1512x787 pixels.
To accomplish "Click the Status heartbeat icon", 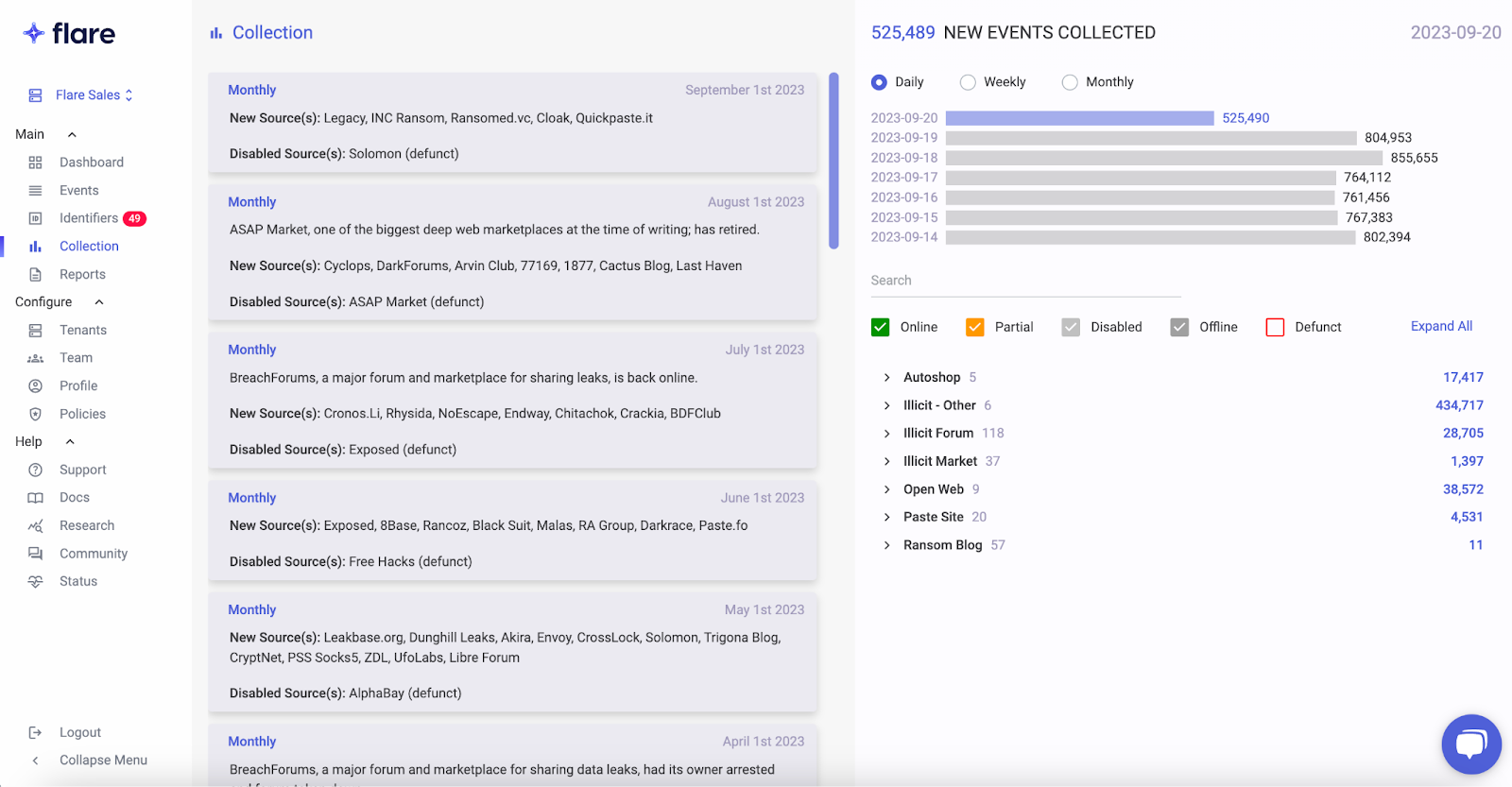I will click(x=35, y=582).
